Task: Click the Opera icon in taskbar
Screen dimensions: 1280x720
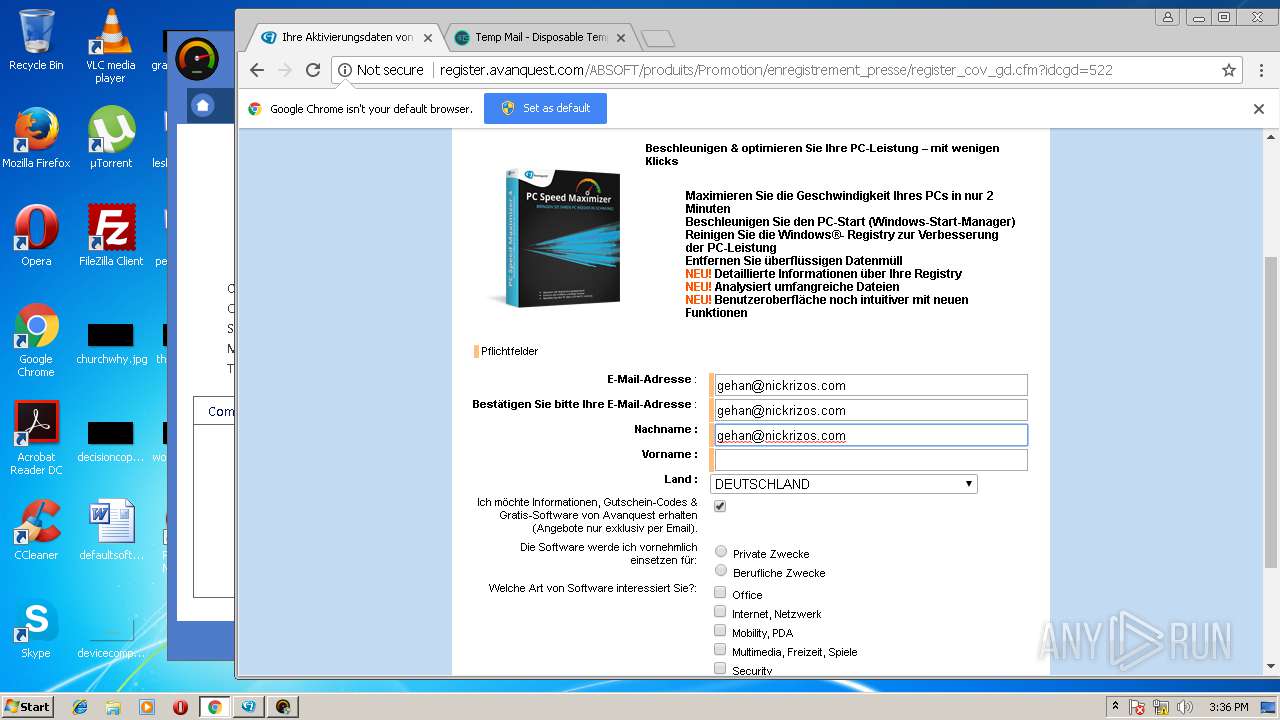Action: pyautogui.click(x=180, y=707)
